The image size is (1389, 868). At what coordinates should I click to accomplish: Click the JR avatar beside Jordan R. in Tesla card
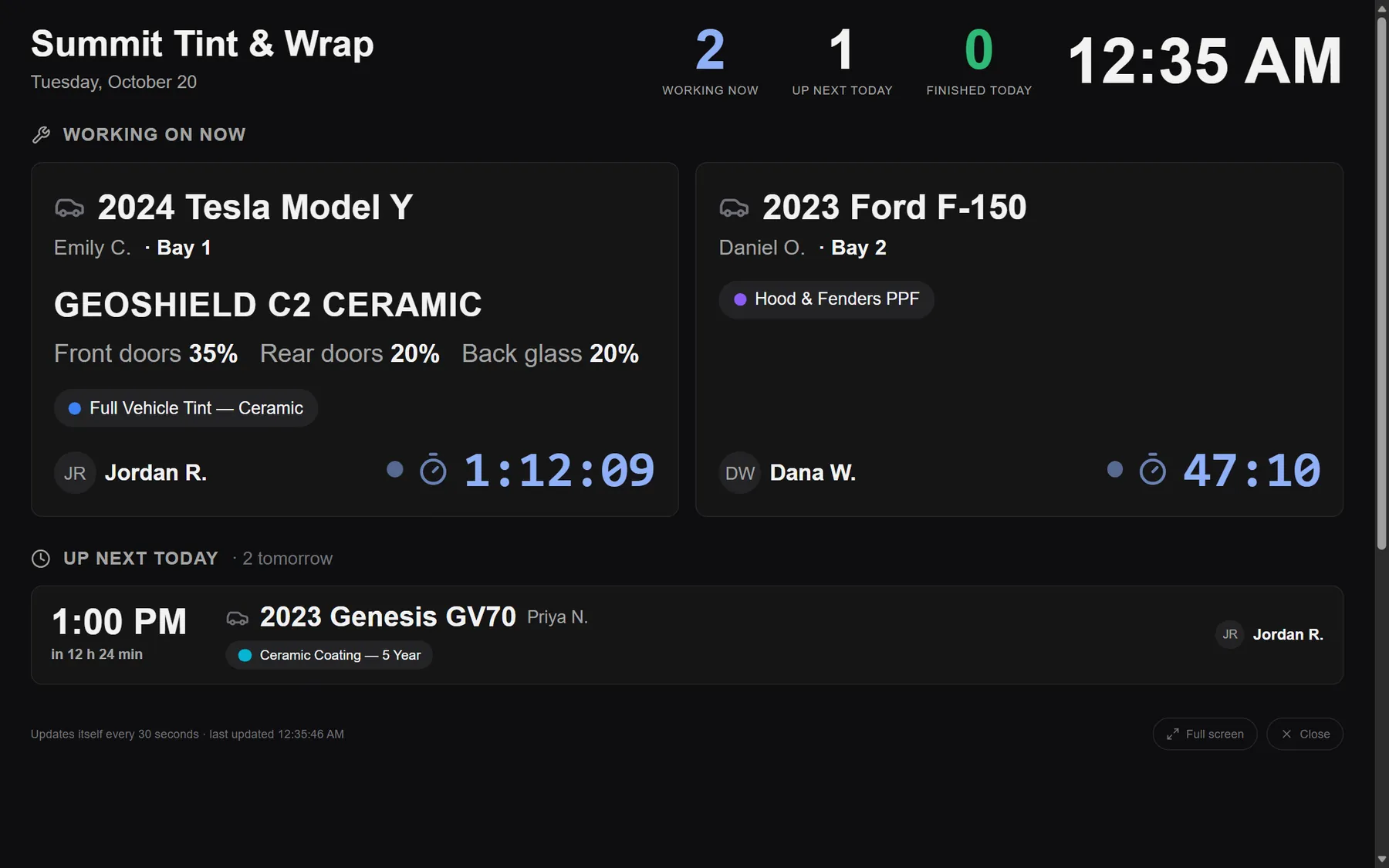click(75, 473)
